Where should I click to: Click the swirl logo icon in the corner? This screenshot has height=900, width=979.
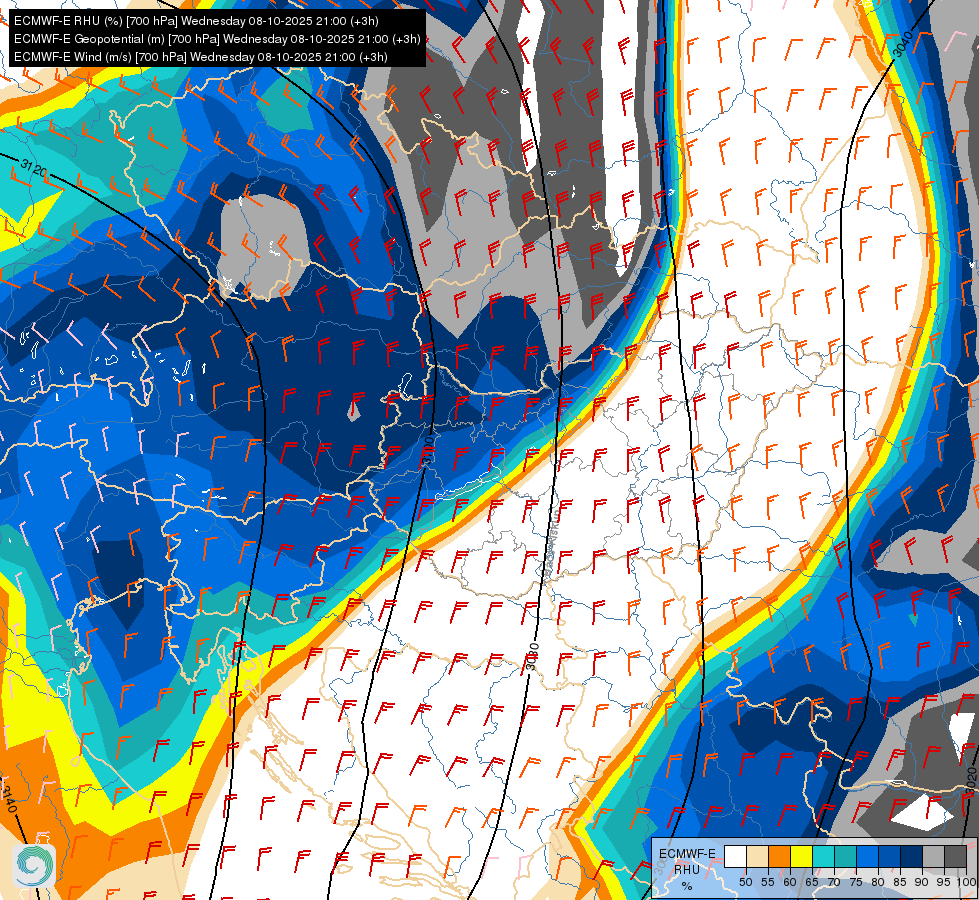pos(34,866)
